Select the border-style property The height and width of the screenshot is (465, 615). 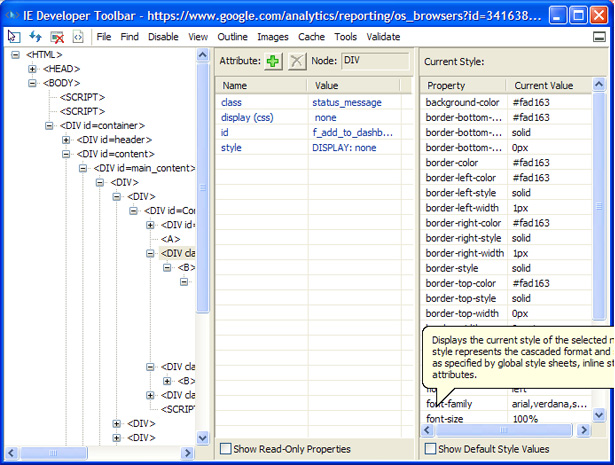pyautogui.click(x=452, y=269)
